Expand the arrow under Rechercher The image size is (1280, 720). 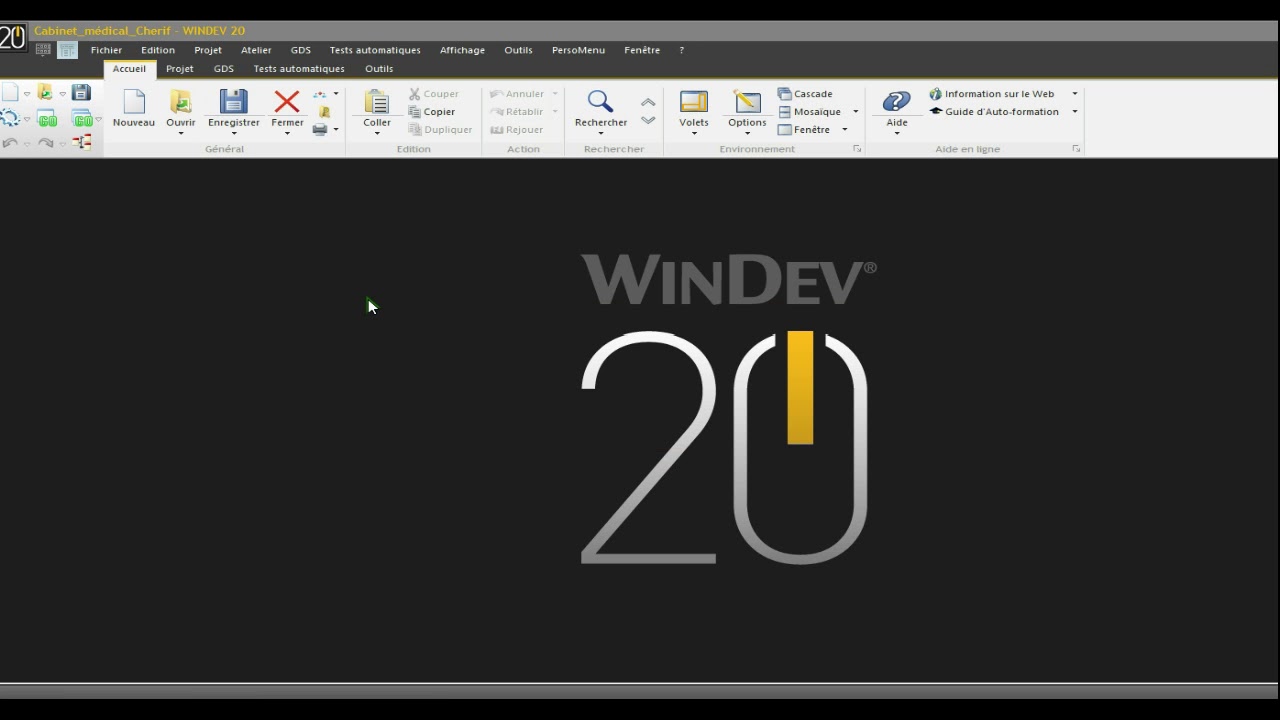point(601,133)
